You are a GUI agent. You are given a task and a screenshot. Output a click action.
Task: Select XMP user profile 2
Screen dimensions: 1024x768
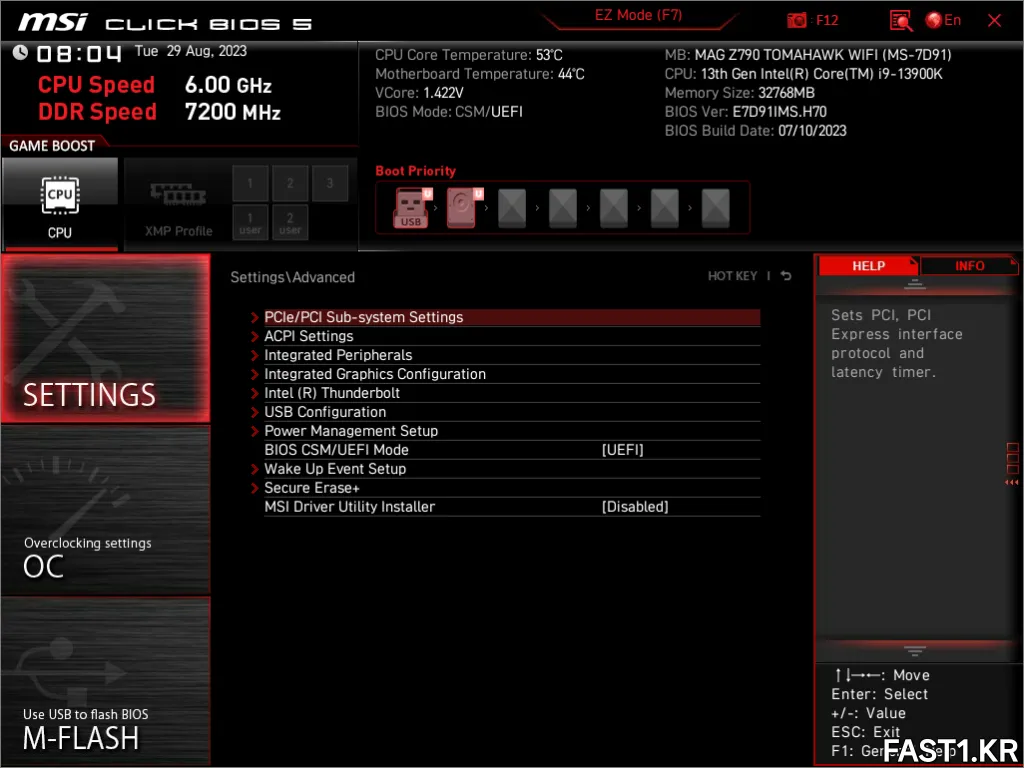click(290, 223)
